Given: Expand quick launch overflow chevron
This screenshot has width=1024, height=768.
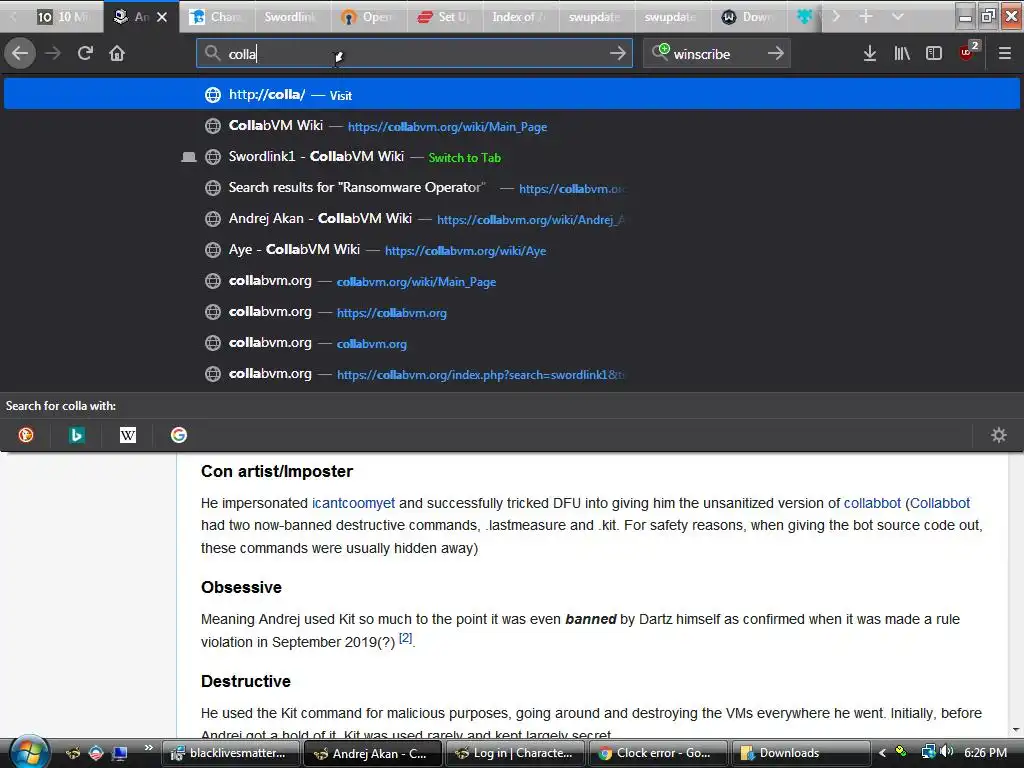Looking at the screenshot, I should click(148, 748).
